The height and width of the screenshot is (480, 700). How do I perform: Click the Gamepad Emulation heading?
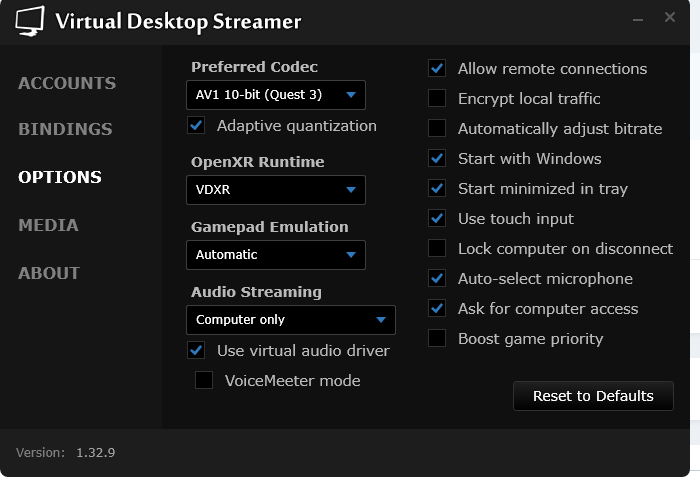(270, 227)
